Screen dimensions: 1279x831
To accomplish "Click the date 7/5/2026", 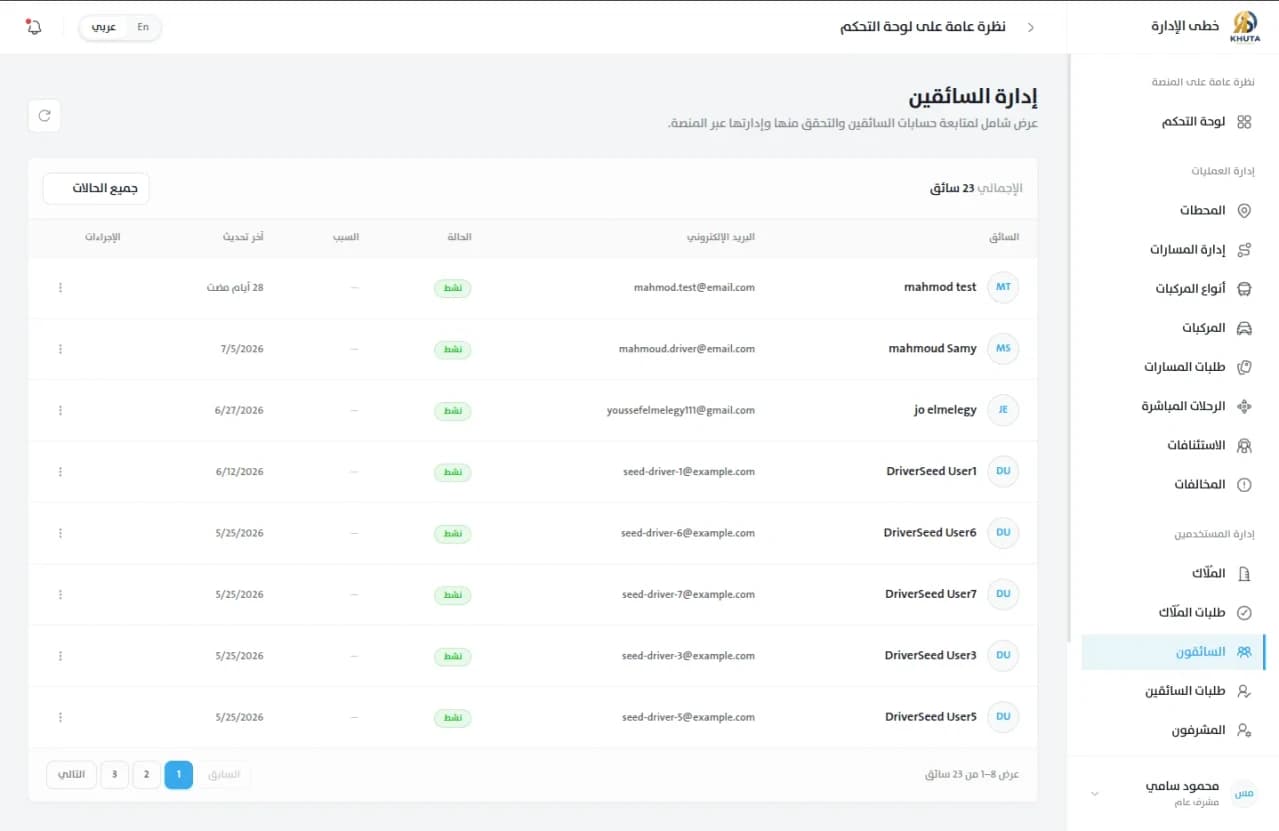I will pos(242,349).
